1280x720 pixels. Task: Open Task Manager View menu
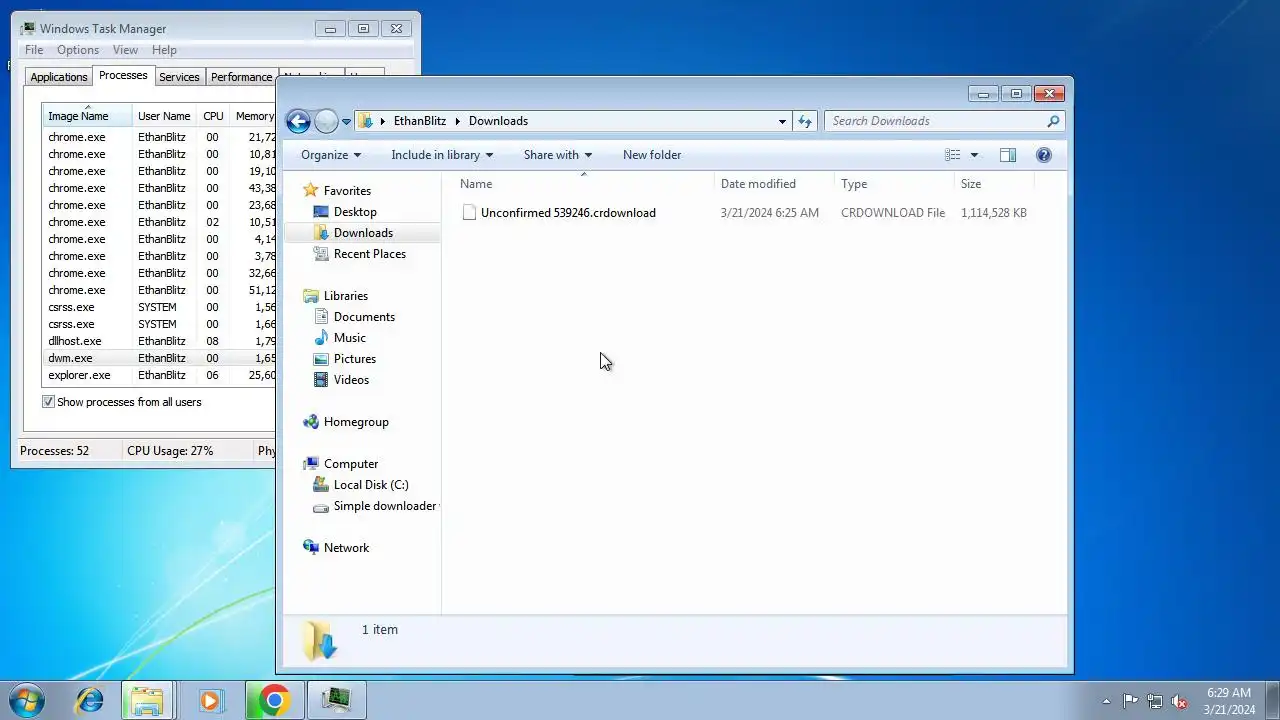(125, 50)
